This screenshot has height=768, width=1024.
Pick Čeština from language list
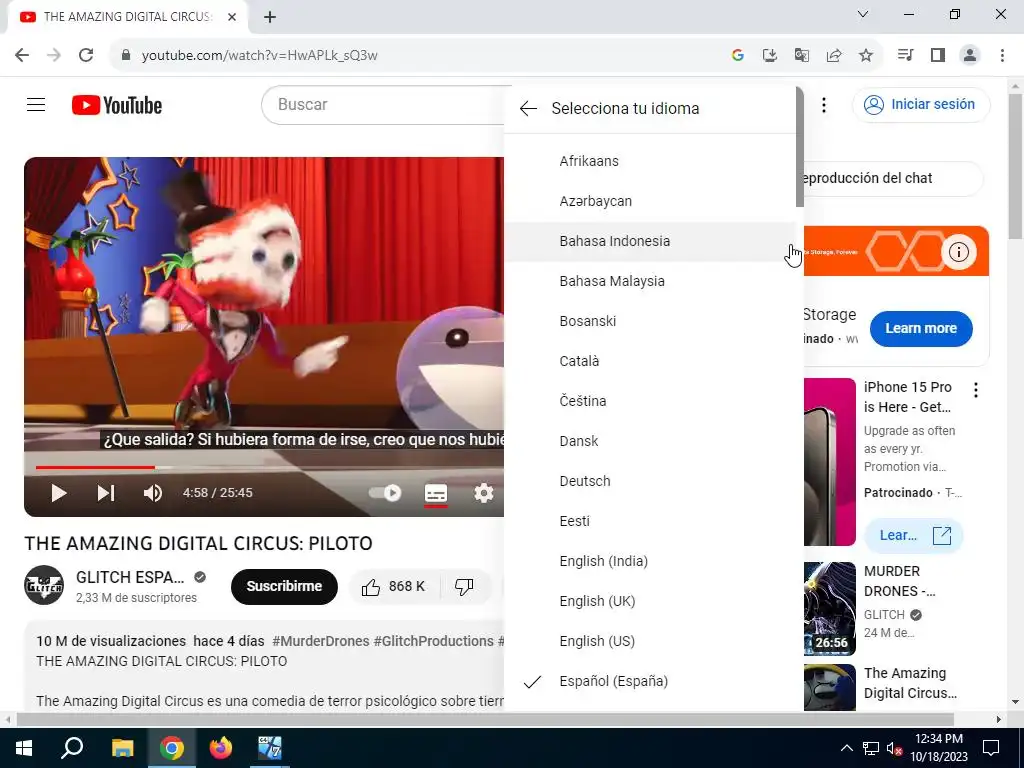(x=650, y=401)
